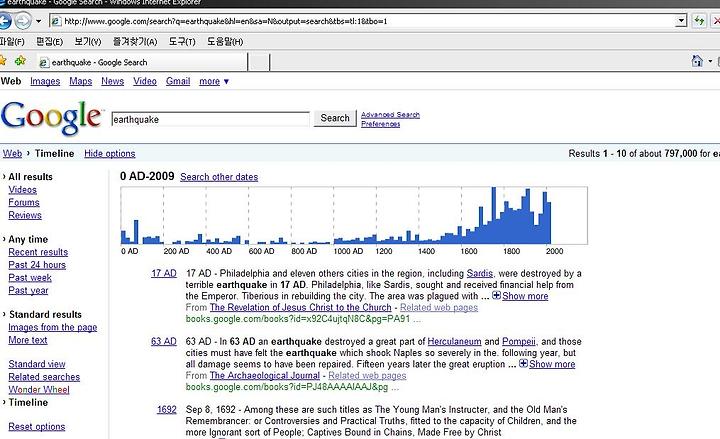Click the Video link in Google navigation
Screen dimensions: 720x439
[145, 81]
